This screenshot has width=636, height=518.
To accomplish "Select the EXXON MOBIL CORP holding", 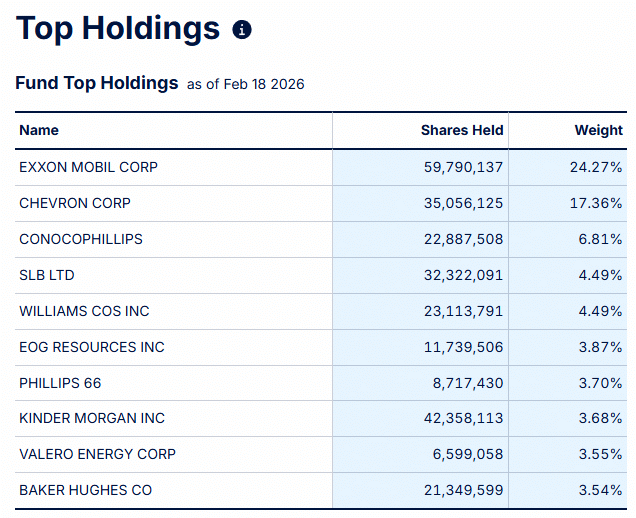I will 88,167.
